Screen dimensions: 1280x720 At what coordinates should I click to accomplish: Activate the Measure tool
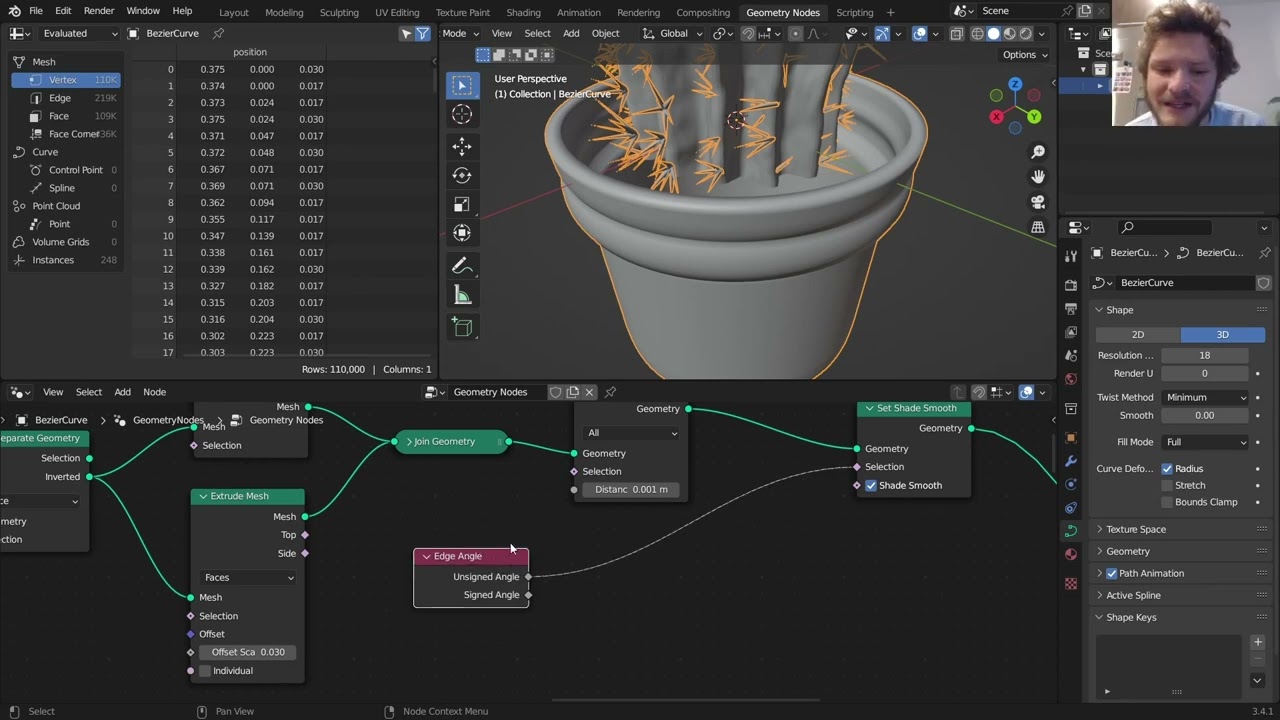click(x=462, y=295)
